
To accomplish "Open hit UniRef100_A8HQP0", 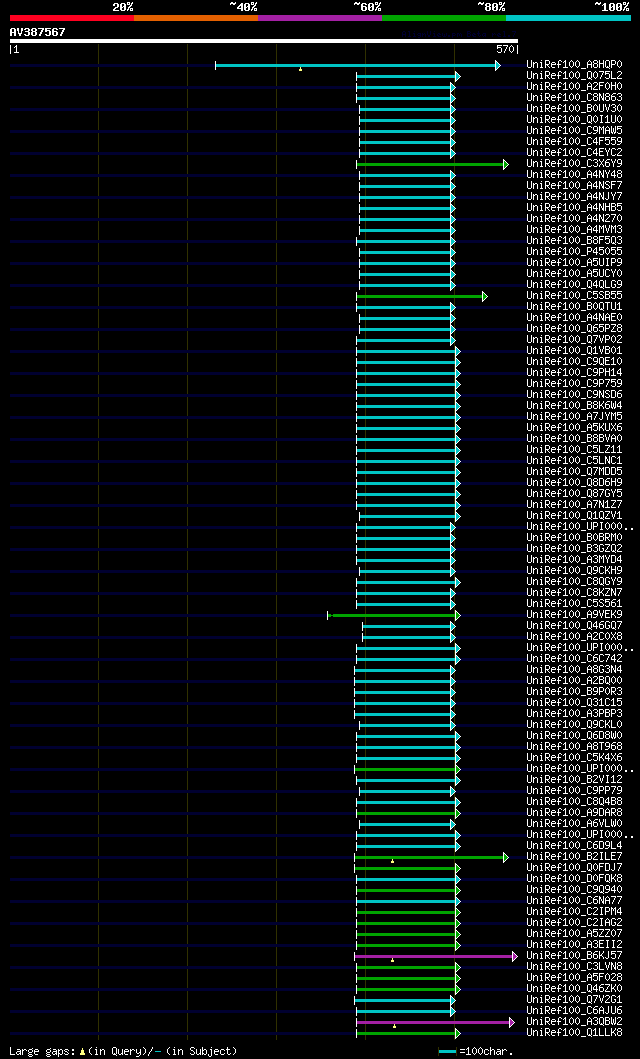I will click(x=575, y=65).
